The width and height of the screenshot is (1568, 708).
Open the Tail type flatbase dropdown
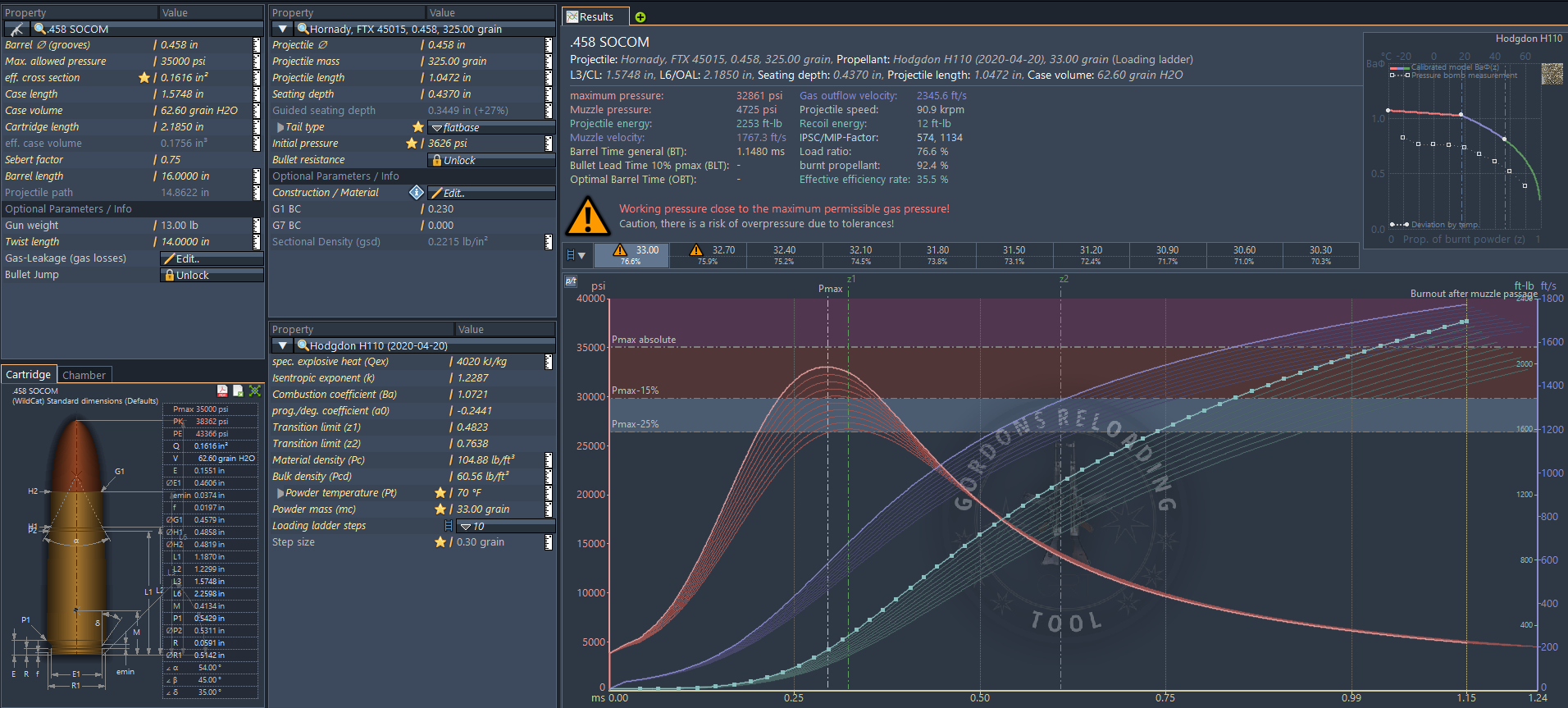coord(492,128)
